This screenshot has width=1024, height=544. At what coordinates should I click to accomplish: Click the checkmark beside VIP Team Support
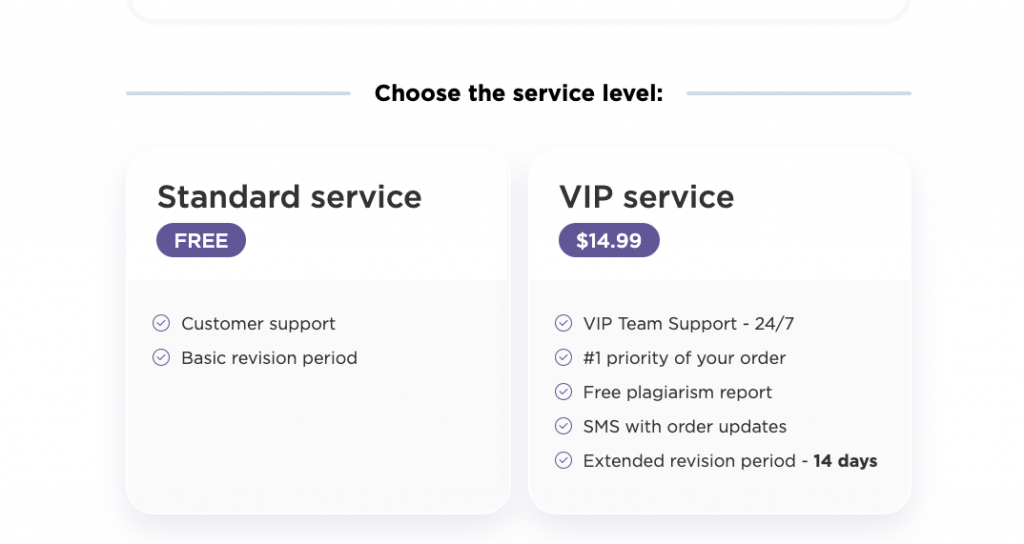[564, 323]
